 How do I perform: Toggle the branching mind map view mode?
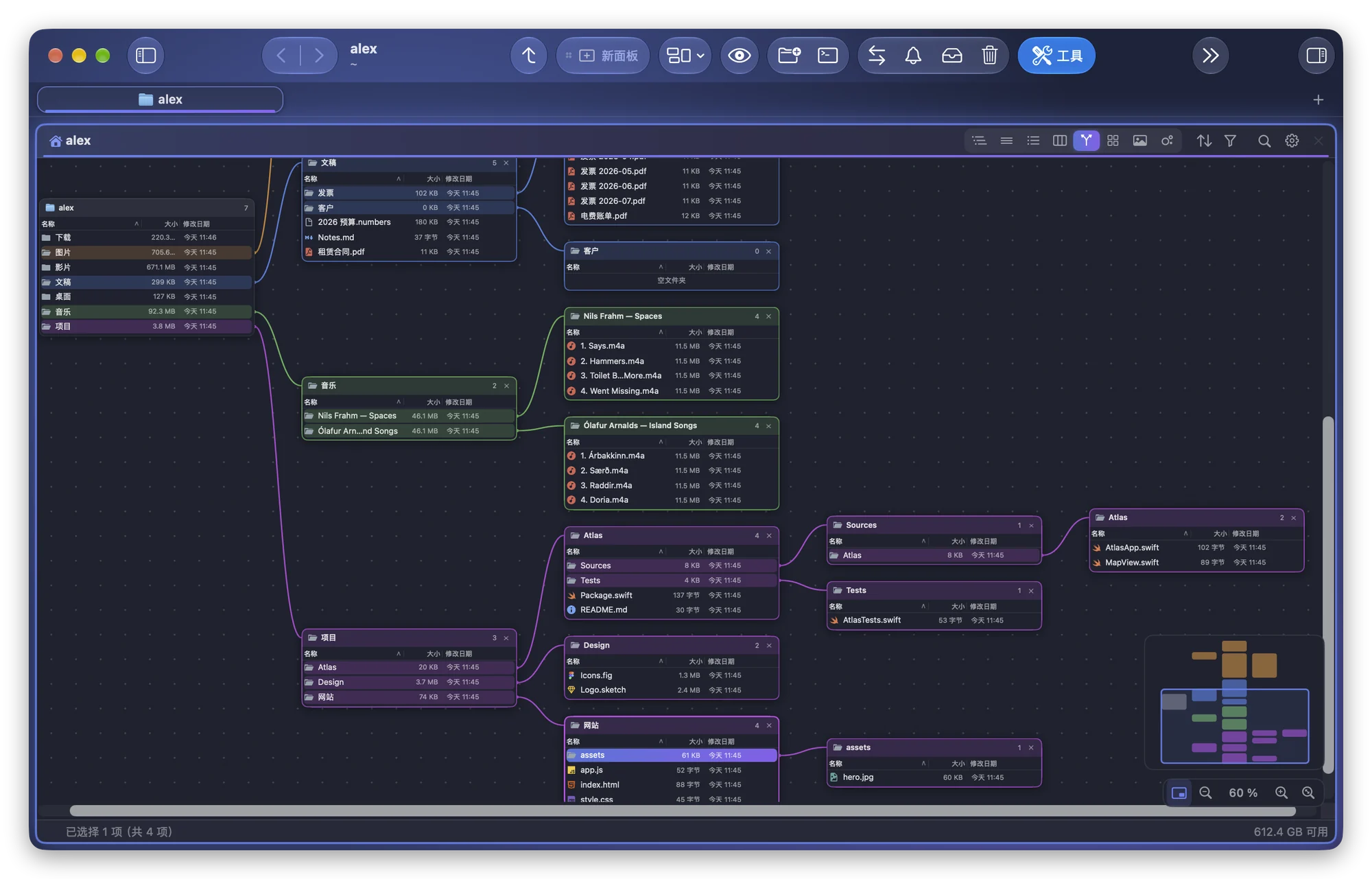1086,141
